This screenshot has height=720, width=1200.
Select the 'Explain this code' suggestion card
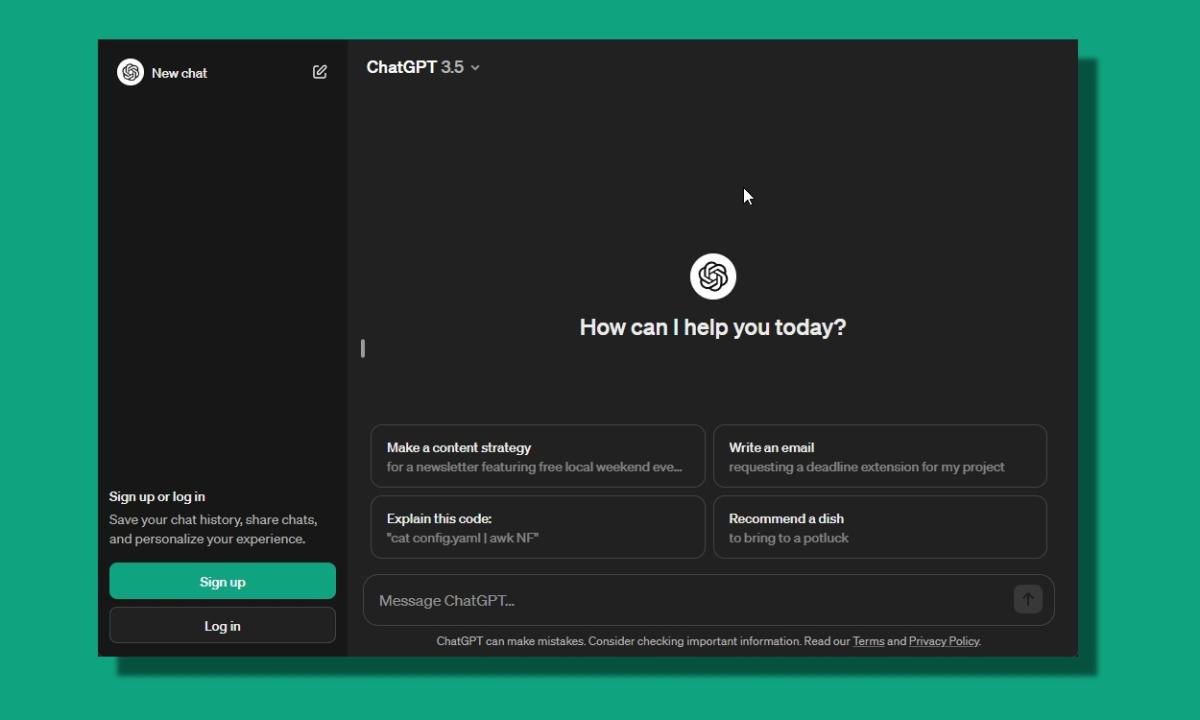click(536, 527)
